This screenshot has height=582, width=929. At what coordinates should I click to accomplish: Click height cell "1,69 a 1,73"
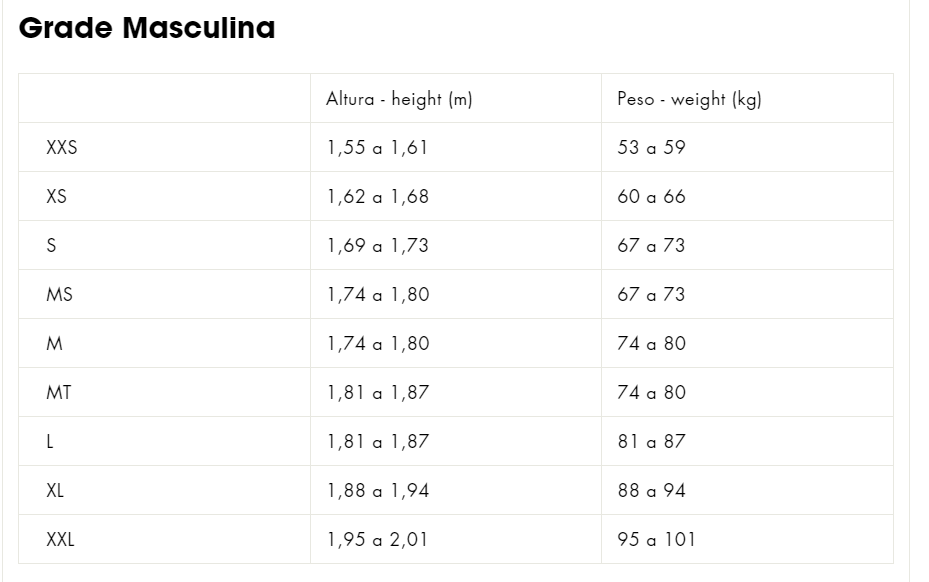point(377,246)
